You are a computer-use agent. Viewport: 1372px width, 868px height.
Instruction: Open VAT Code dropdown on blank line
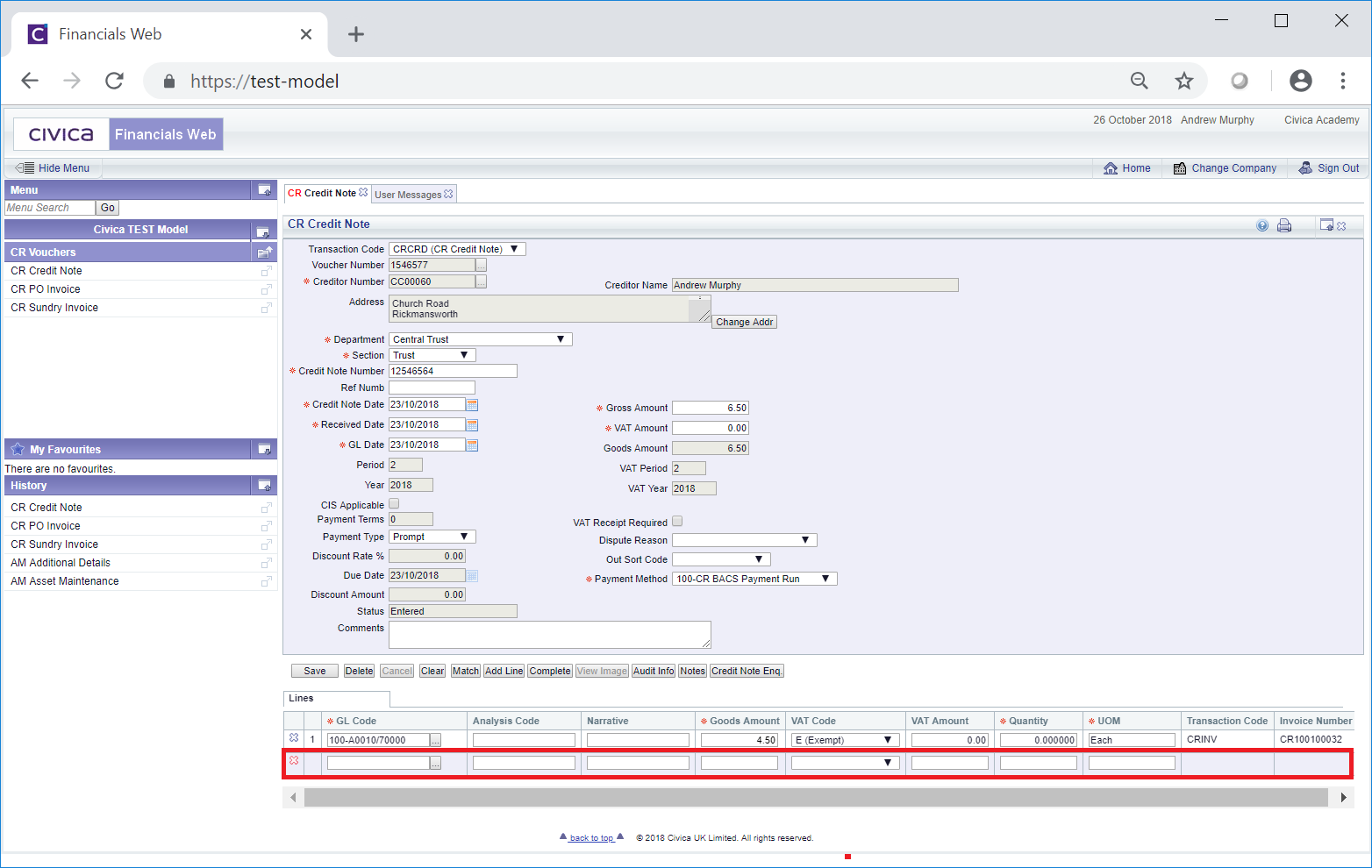coord(846,763)
